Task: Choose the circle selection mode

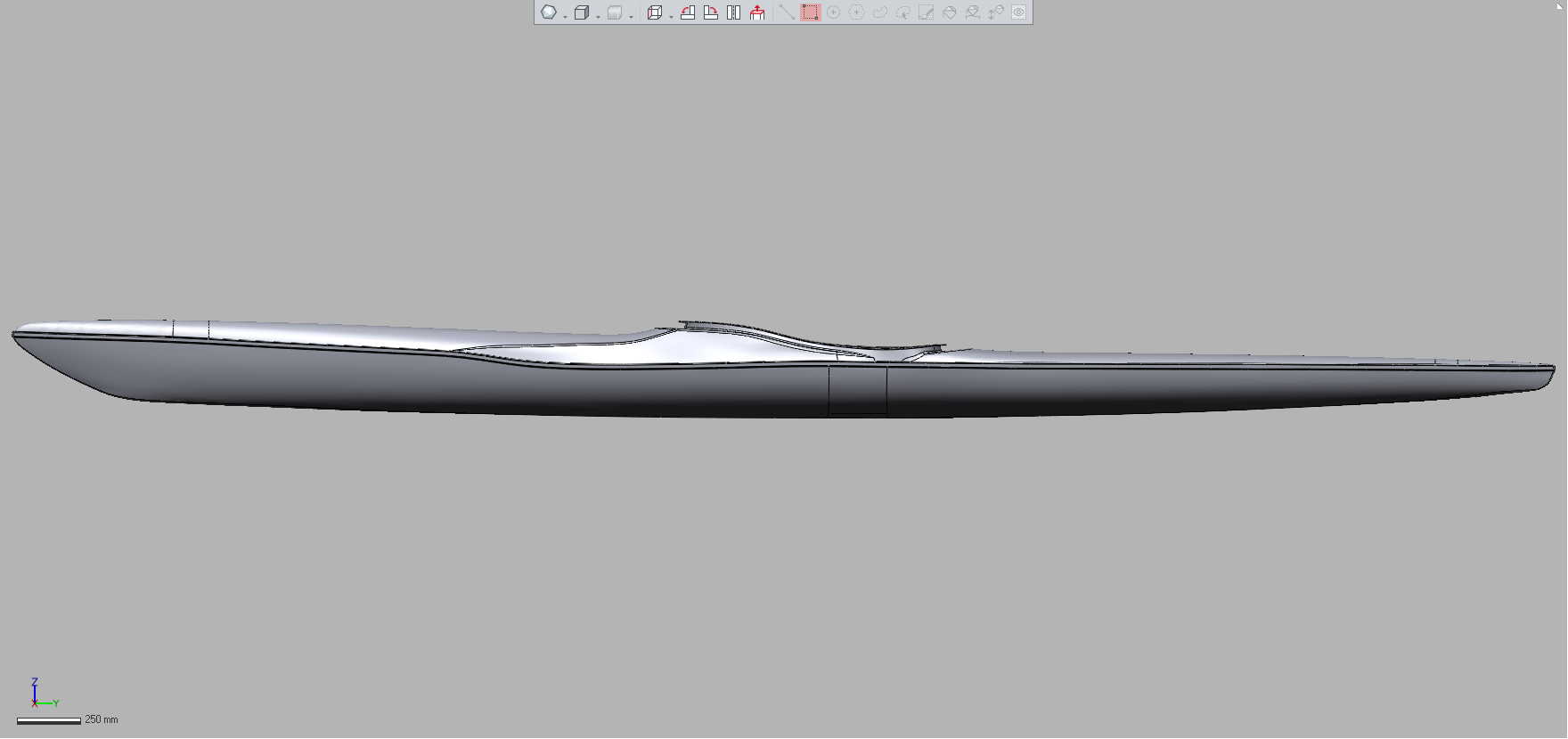Action: [x=833, y=12]
